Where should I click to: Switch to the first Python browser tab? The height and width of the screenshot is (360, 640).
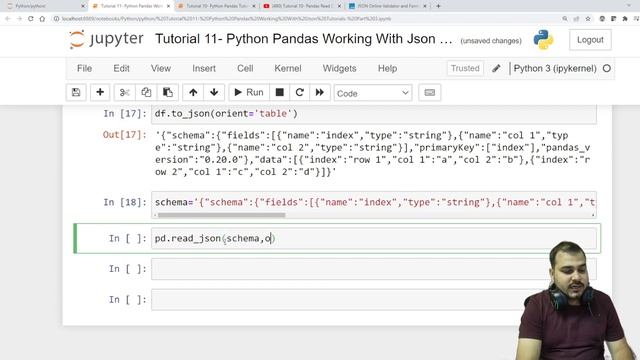coord(45,6)
